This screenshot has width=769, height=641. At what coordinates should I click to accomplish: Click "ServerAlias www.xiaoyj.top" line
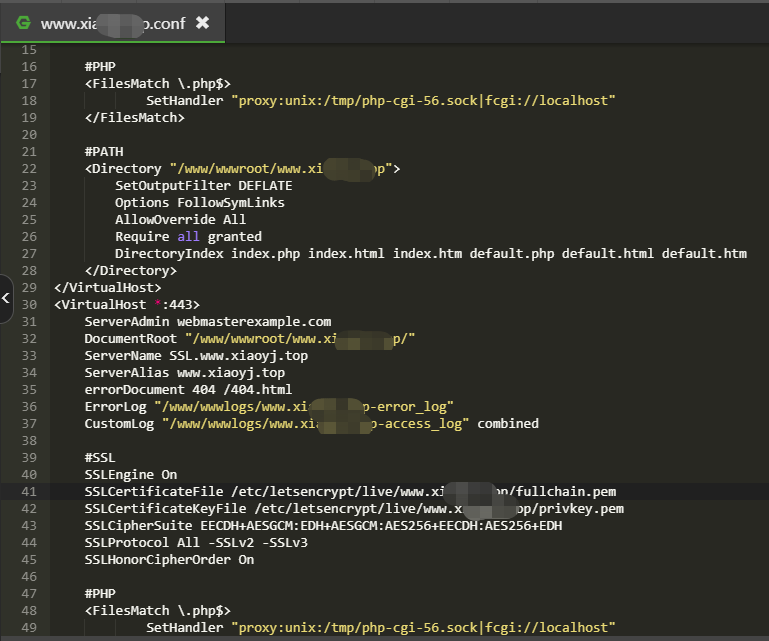click(x=184, y=373)
